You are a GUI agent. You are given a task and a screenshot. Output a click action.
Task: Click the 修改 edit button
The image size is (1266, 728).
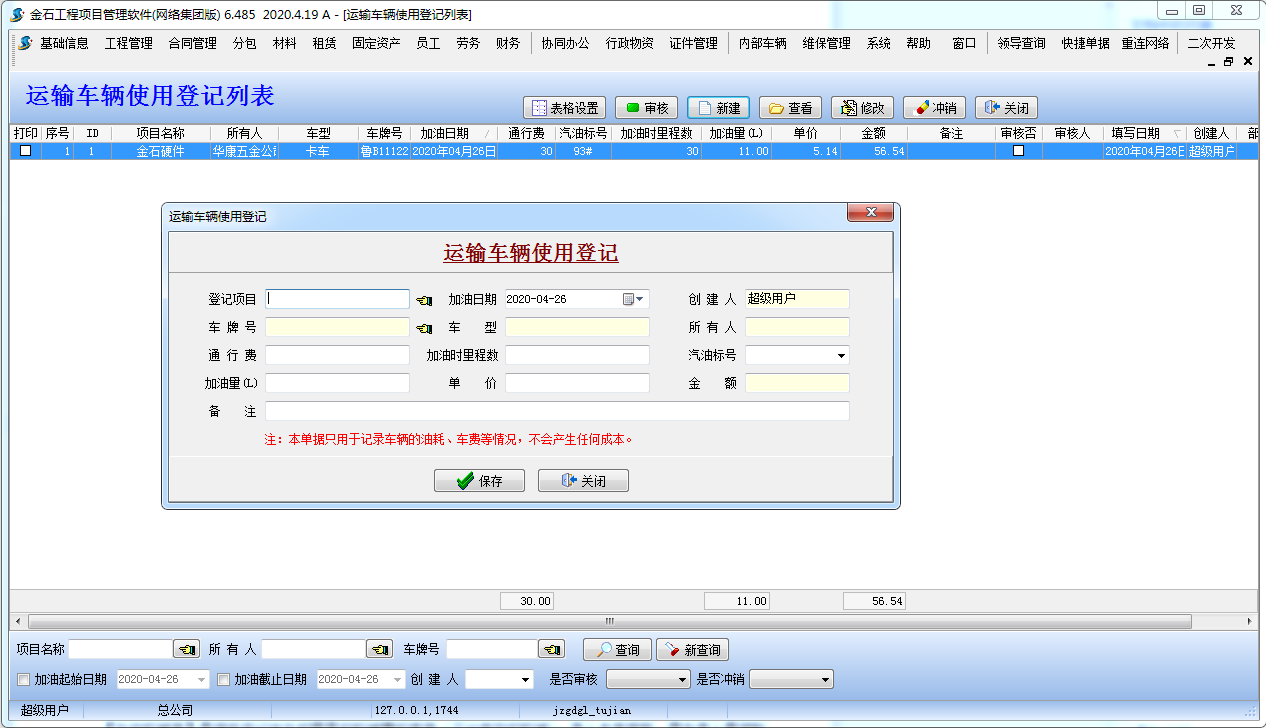862,108
